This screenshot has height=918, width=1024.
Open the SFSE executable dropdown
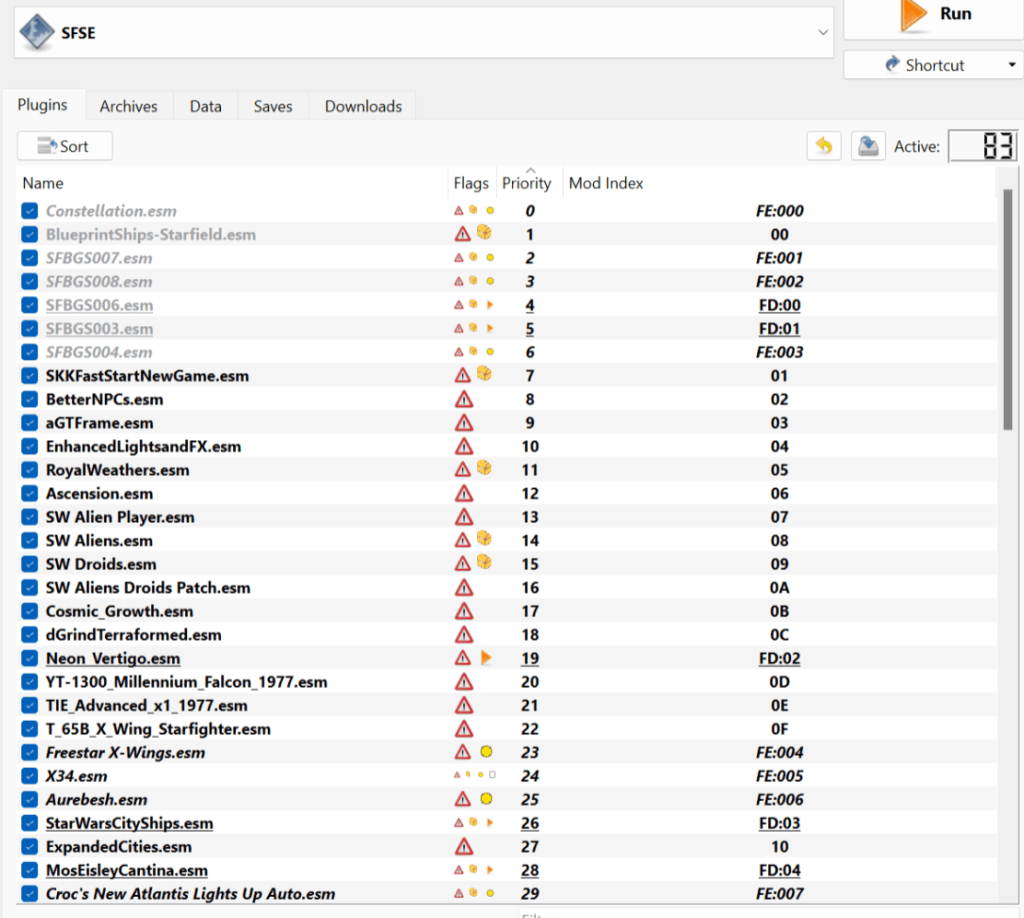[x=823, y=32]
